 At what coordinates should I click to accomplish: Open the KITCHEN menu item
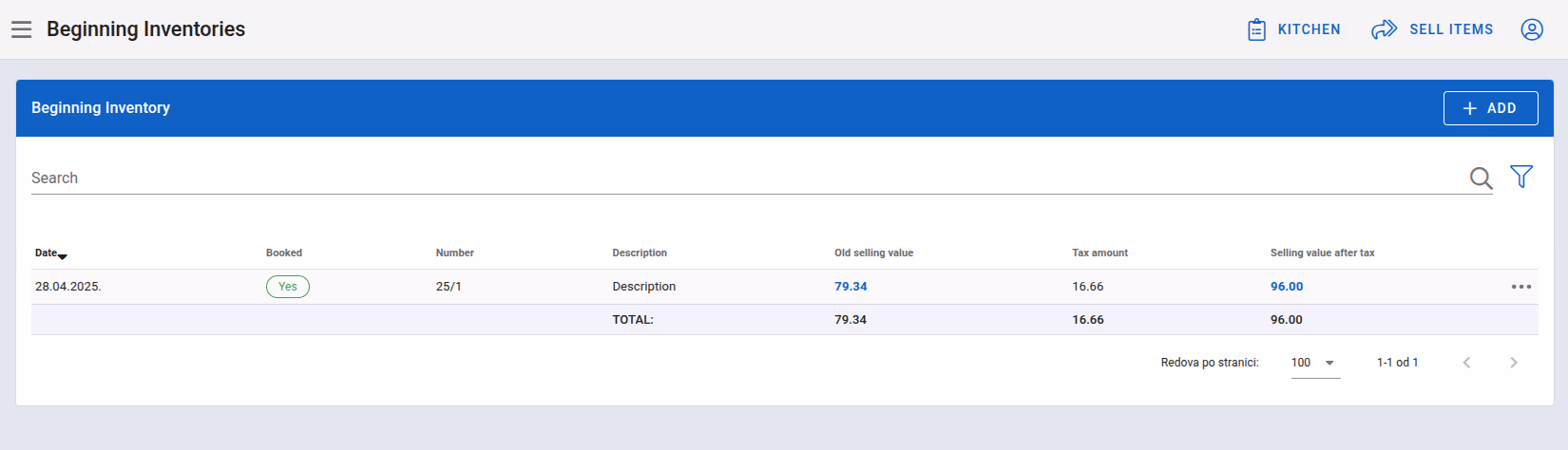click(1294, 29)
